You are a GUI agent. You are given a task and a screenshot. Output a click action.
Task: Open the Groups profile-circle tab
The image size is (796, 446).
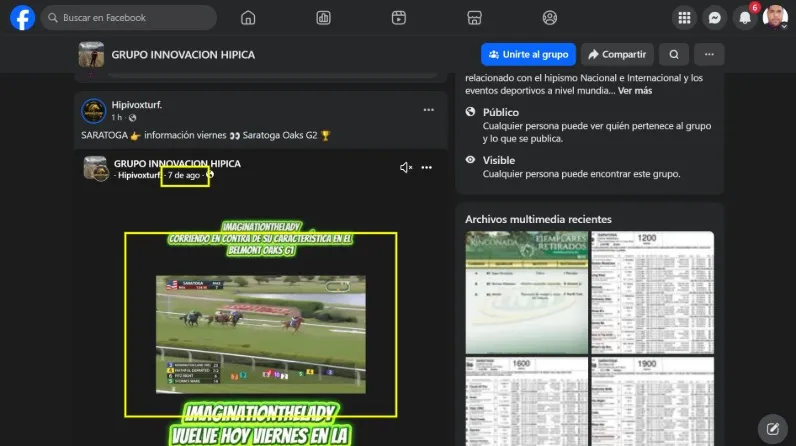click(549, 18)
